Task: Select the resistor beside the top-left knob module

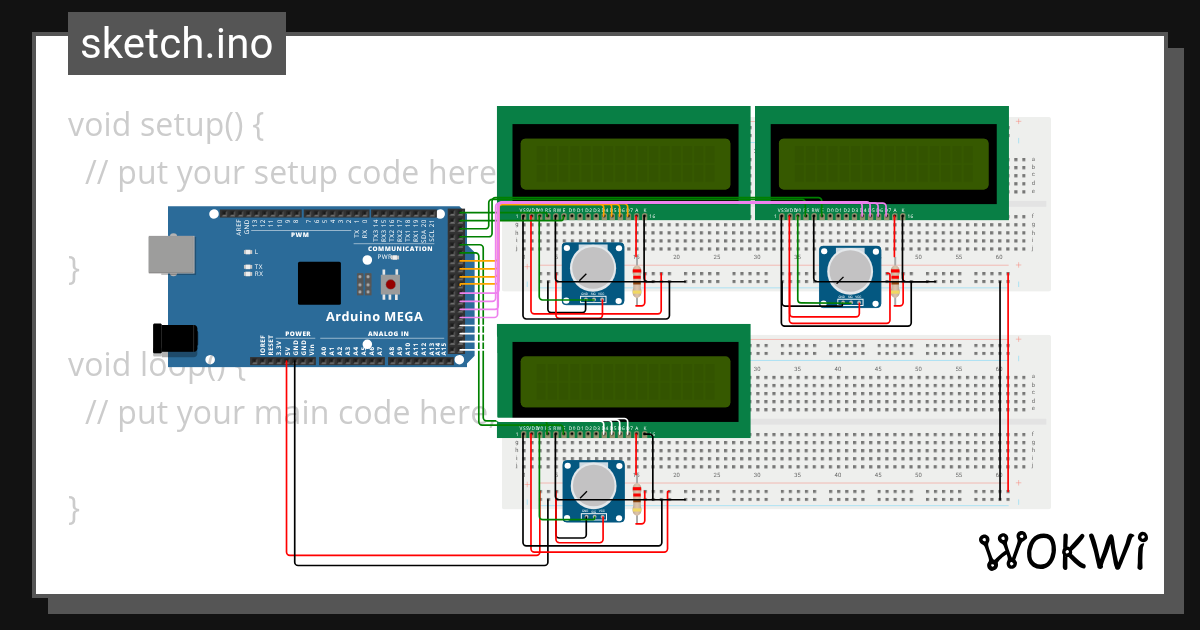Action: click(637, 283)
